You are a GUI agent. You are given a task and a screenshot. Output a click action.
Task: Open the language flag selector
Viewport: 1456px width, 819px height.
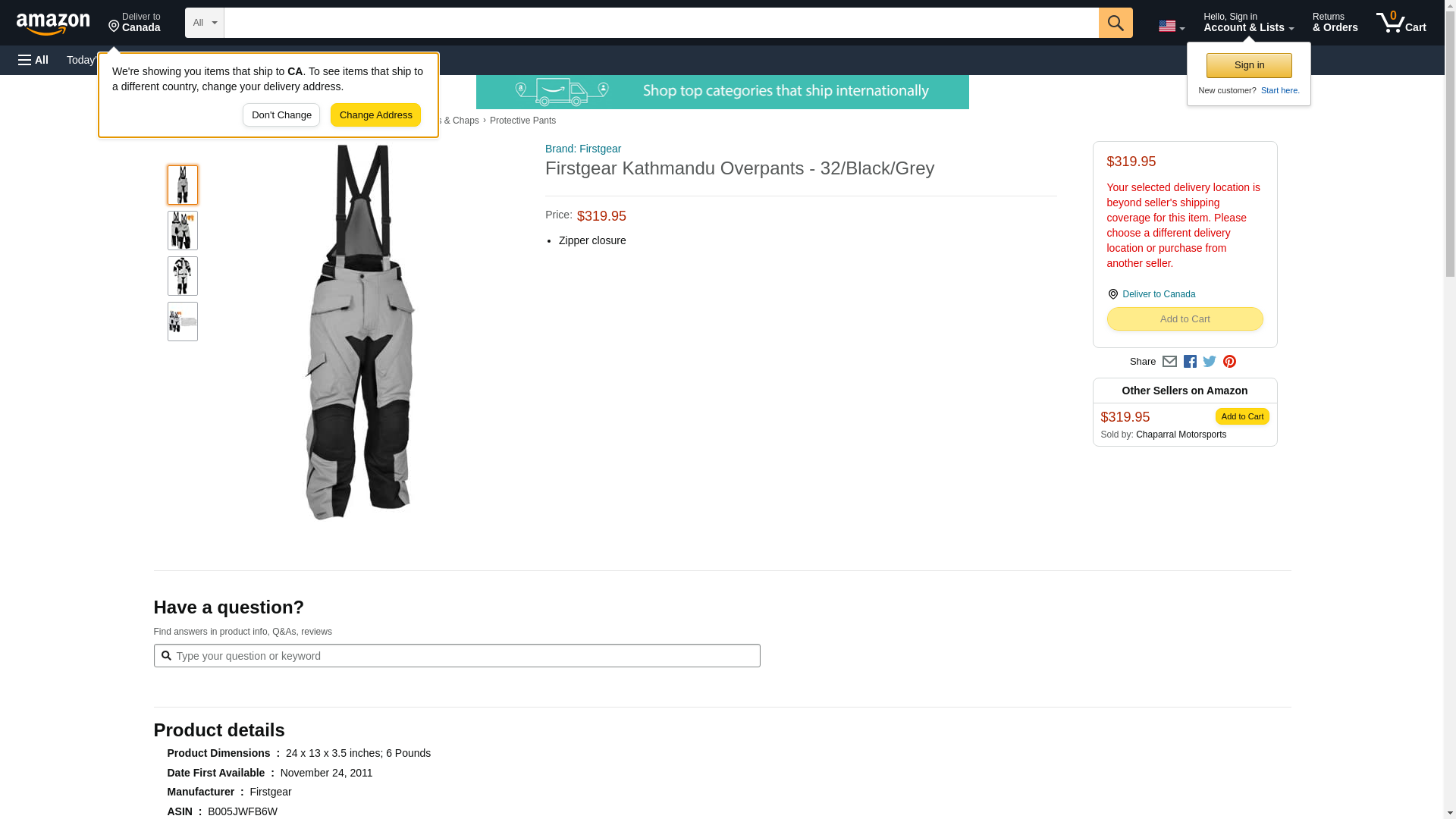tap(1172, 26)
